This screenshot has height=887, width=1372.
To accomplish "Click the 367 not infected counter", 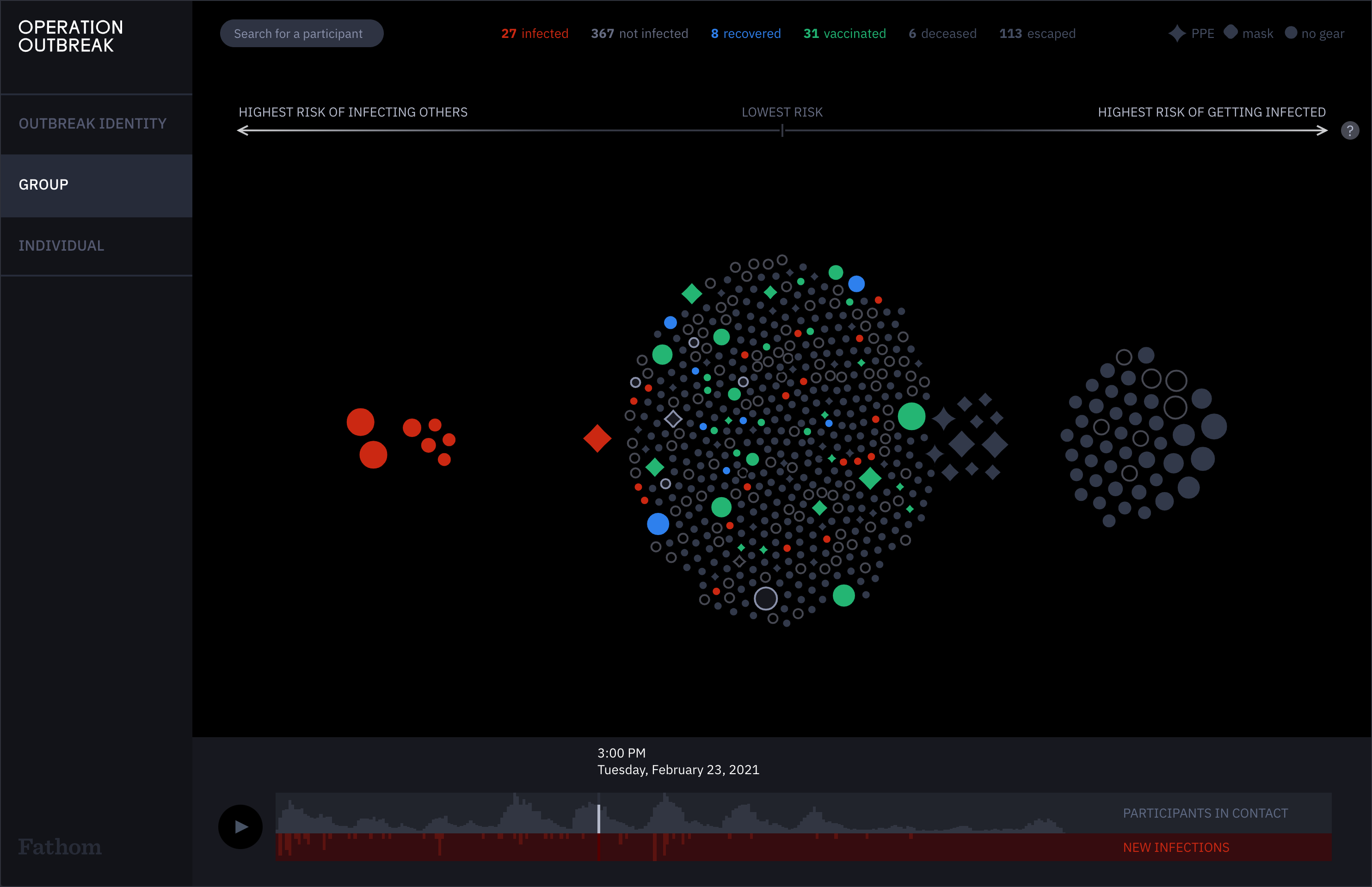I will tap(639, 33).
